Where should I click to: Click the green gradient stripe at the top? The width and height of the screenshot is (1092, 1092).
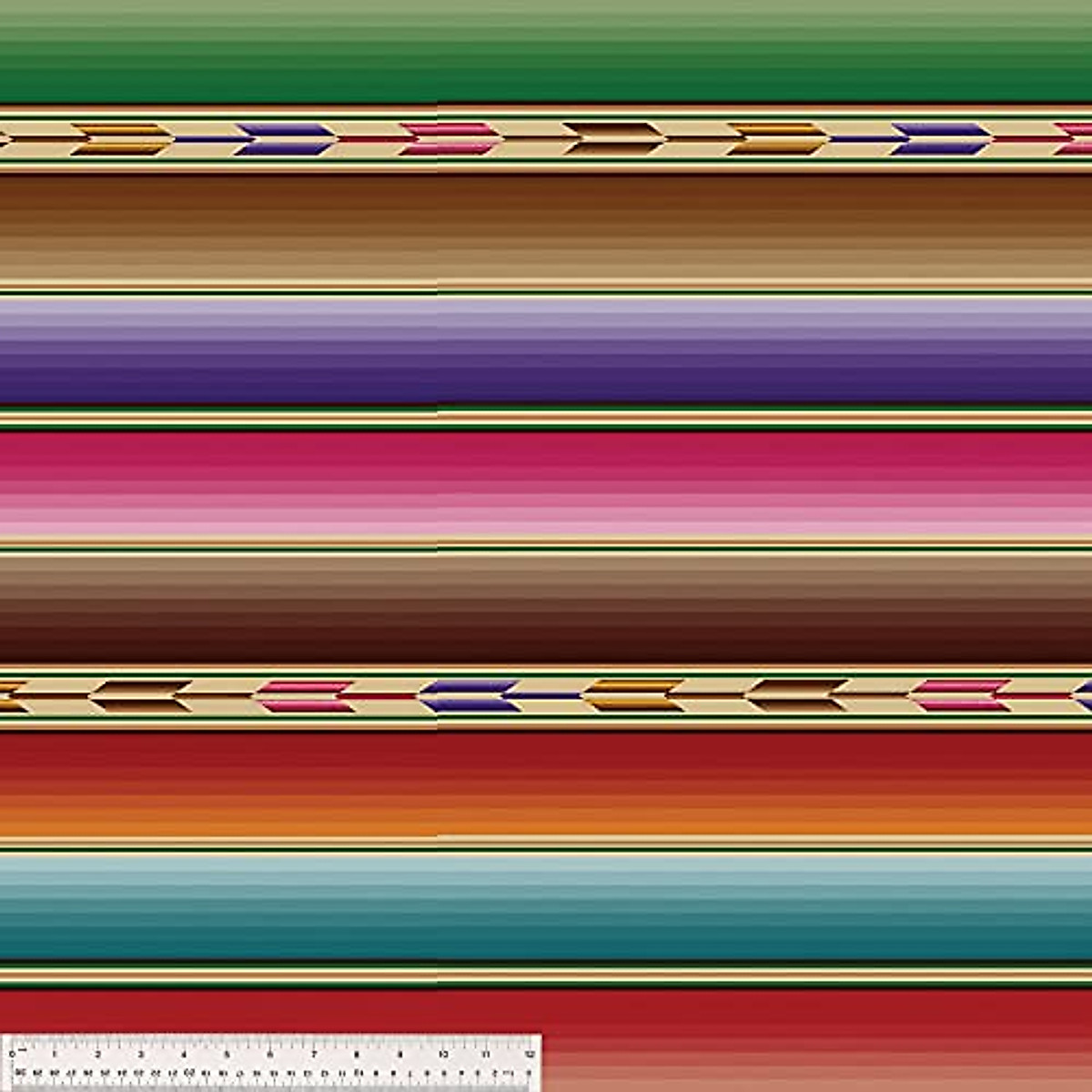pos(546,55)
